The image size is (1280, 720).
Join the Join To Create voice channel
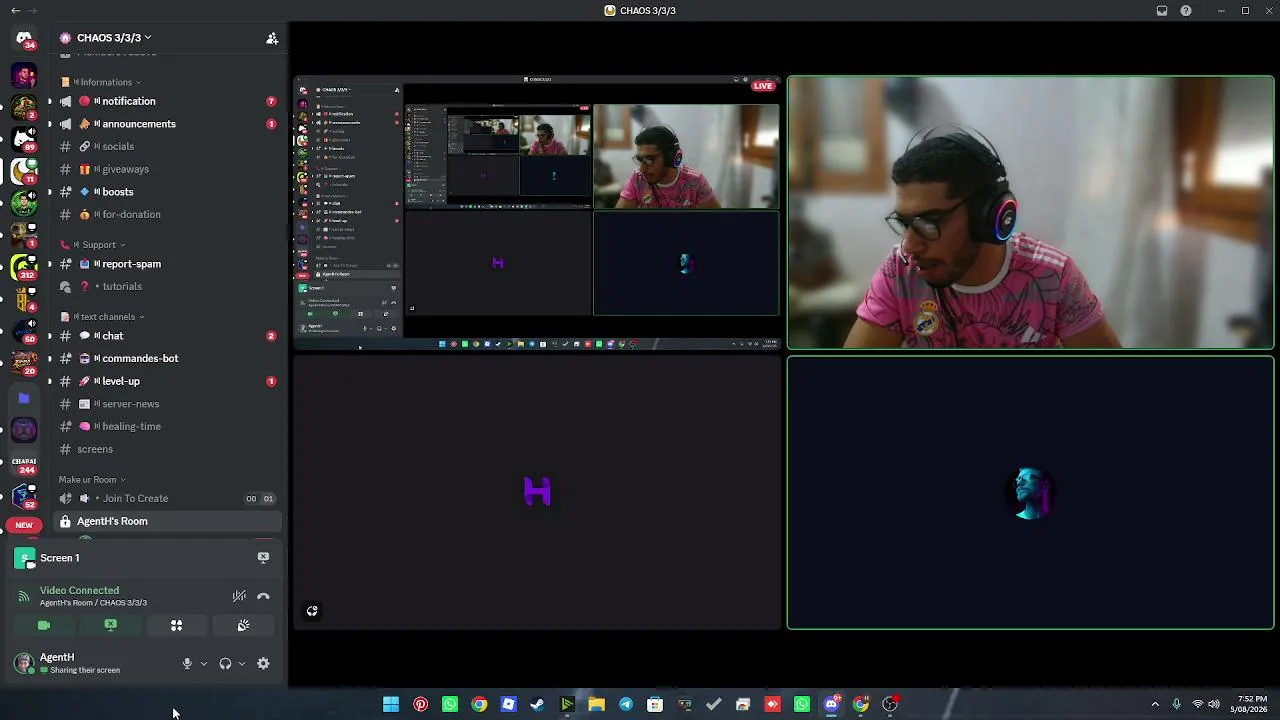coord(167,498)
